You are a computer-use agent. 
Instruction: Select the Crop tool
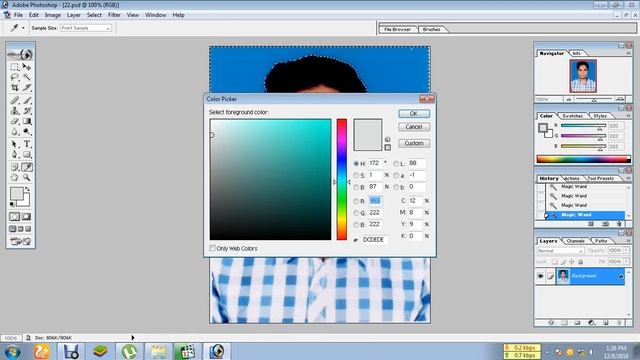15,87
